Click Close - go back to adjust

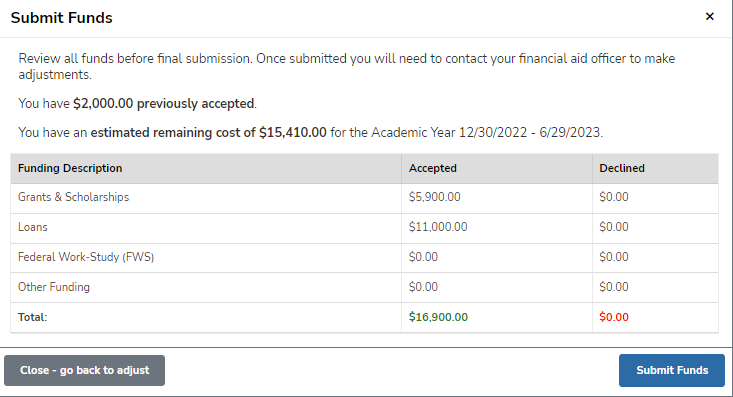(85, 370)
